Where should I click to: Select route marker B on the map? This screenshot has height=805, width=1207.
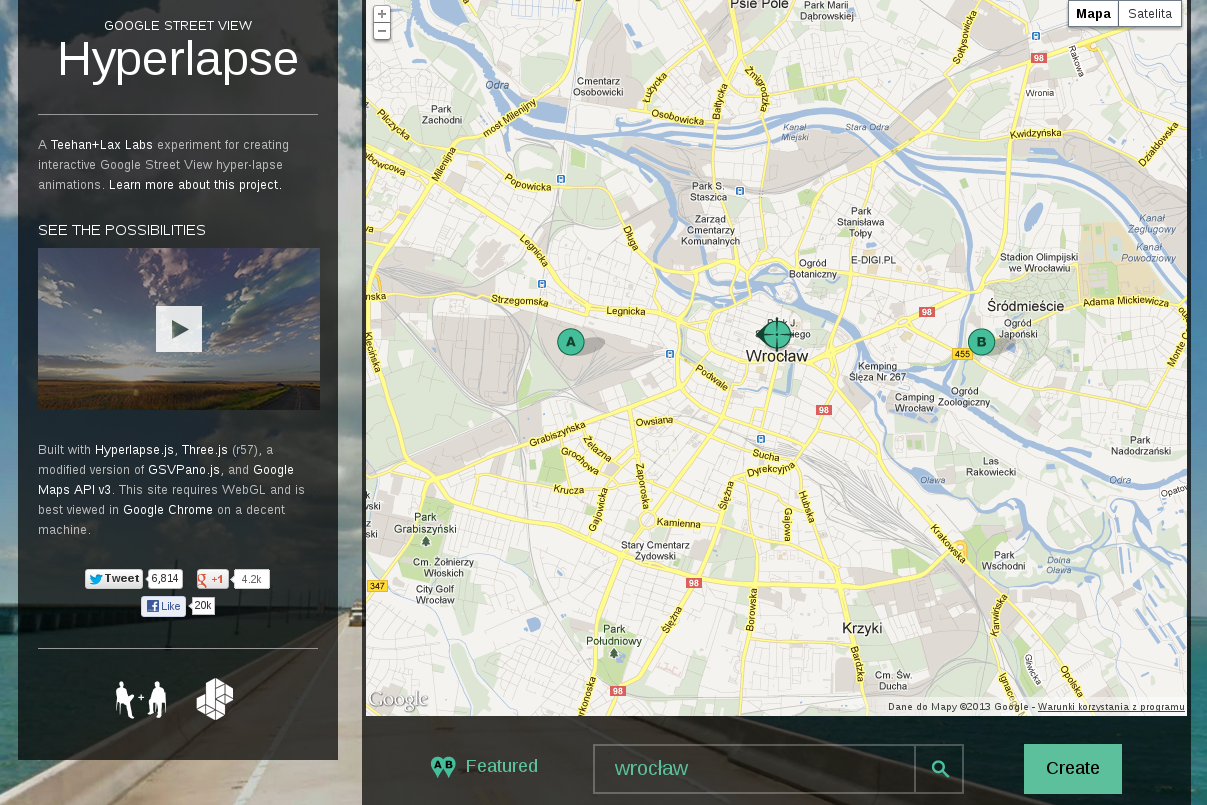coord(981,342)
